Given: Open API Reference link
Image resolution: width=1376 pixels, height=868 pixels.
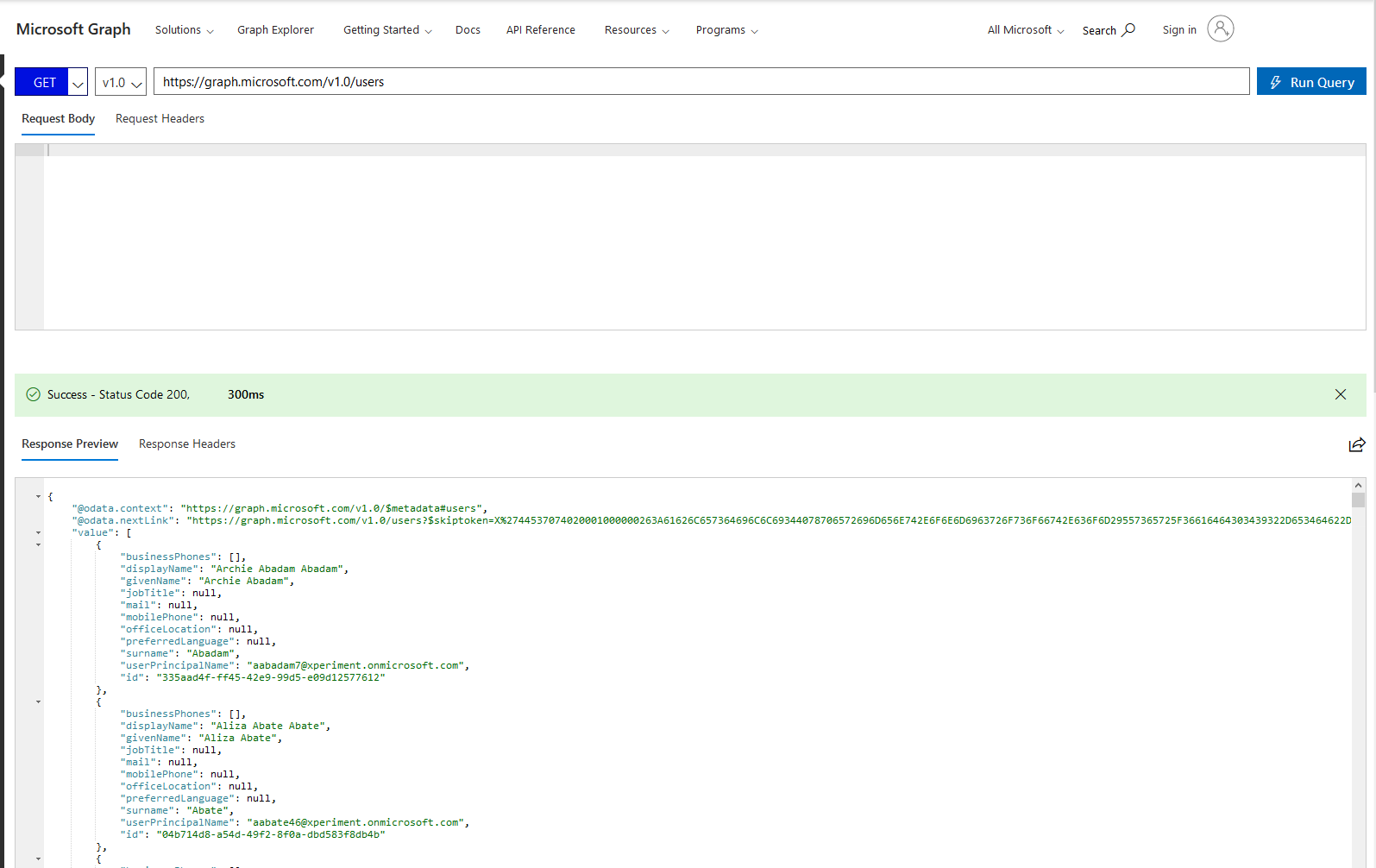Looking at the screenshot, I should [x=541, y=30].
